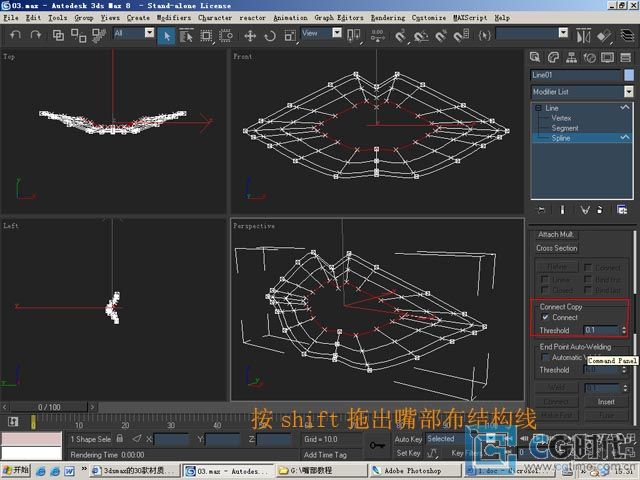
Task: Open the File menu
Action: 11,18
